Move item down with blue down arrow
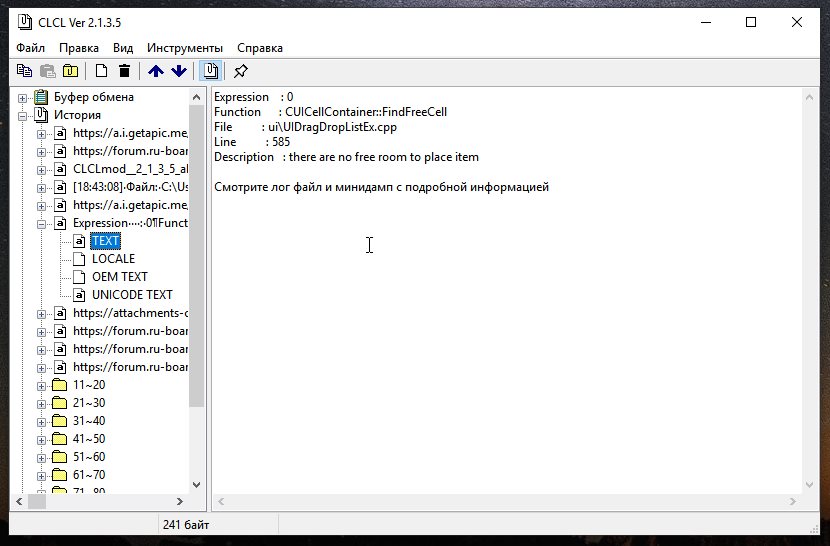The height and width of the screenshot is (546, 830). pos(179,71)
